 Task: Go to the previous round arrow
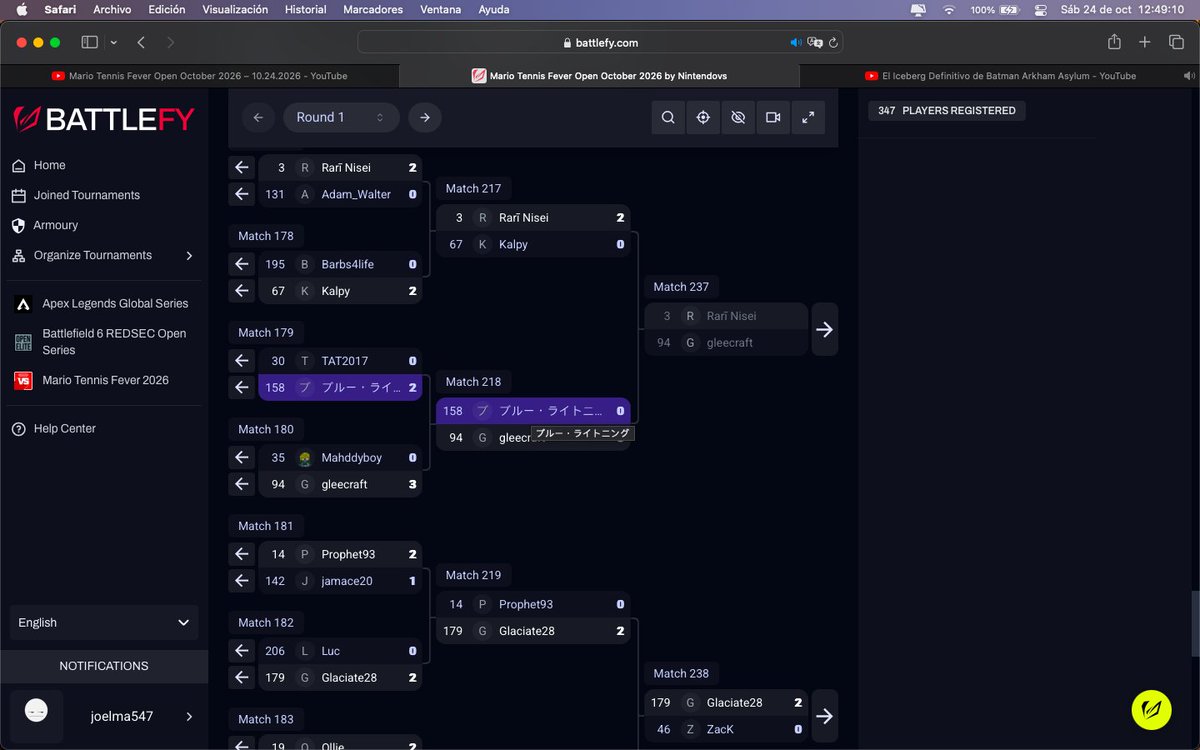click(258, 117)
